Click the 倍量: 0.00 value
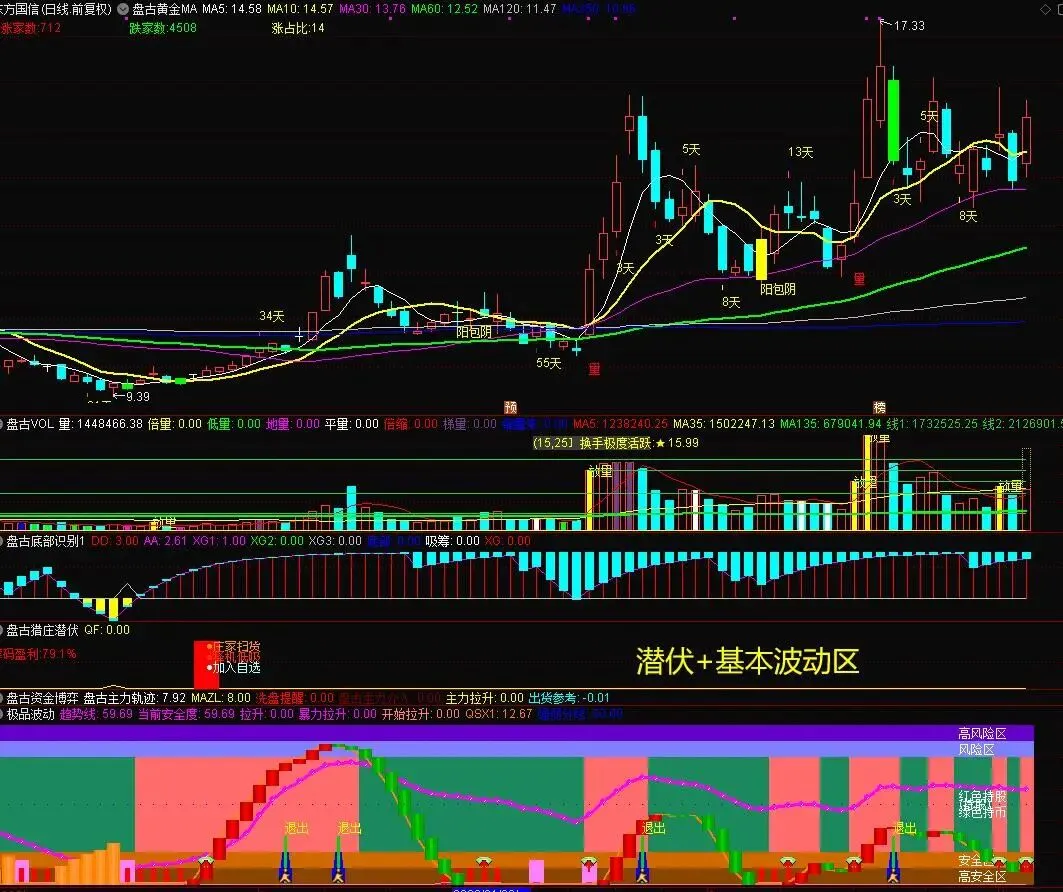The height and width of the screenshot is (892, 1063). pos(175,424)
